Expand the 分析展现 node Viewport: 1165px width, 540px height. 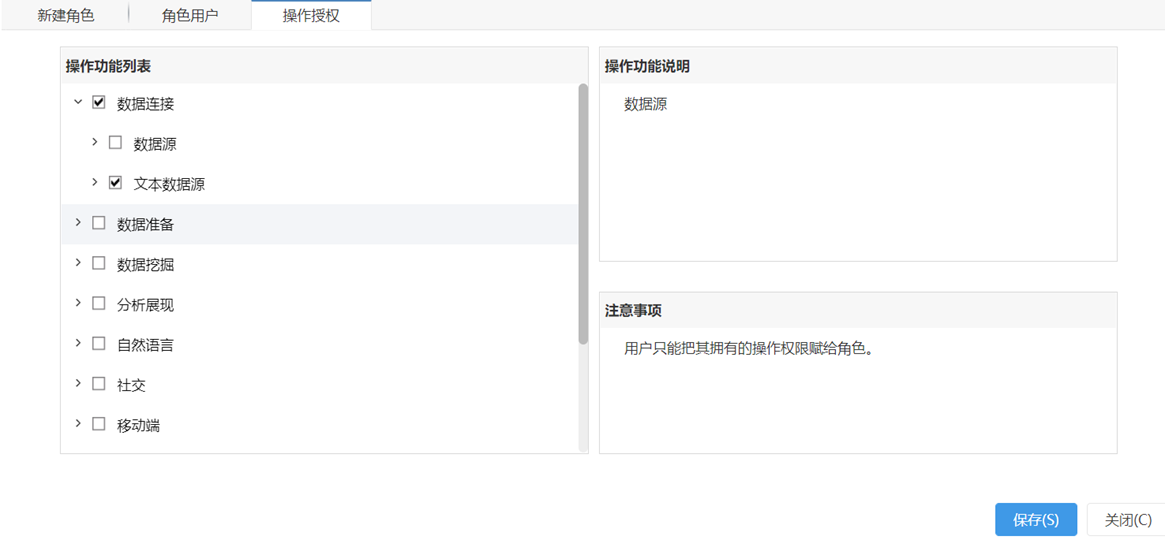click(x=77, y=302)
